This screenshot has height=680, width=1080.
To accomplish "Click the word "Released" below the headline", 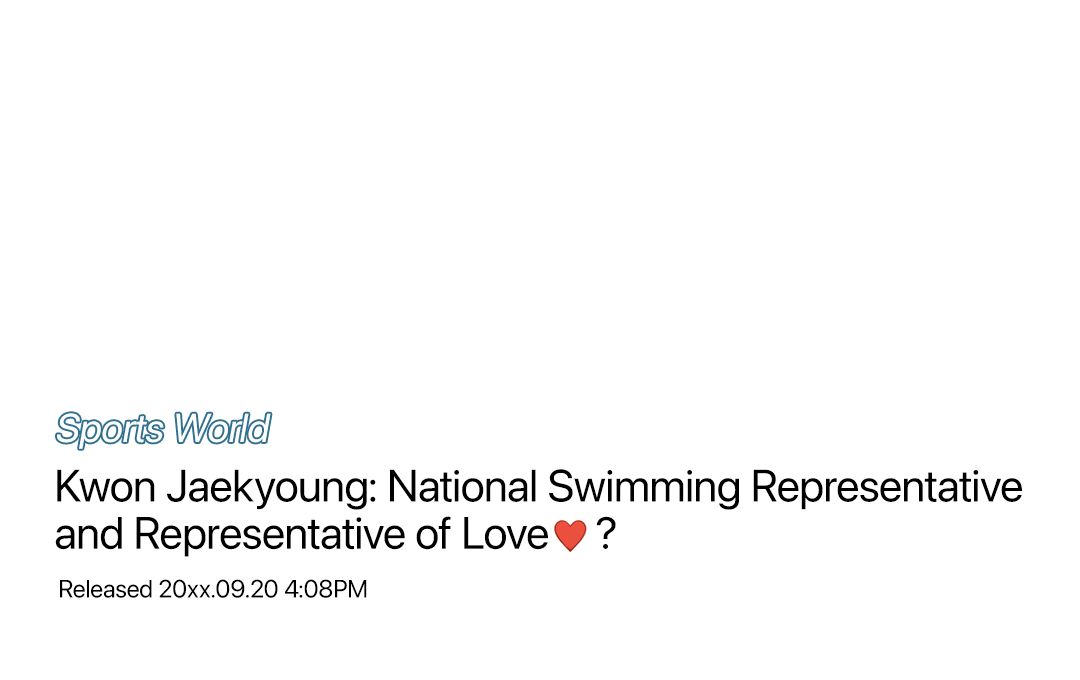I will 104,590.
